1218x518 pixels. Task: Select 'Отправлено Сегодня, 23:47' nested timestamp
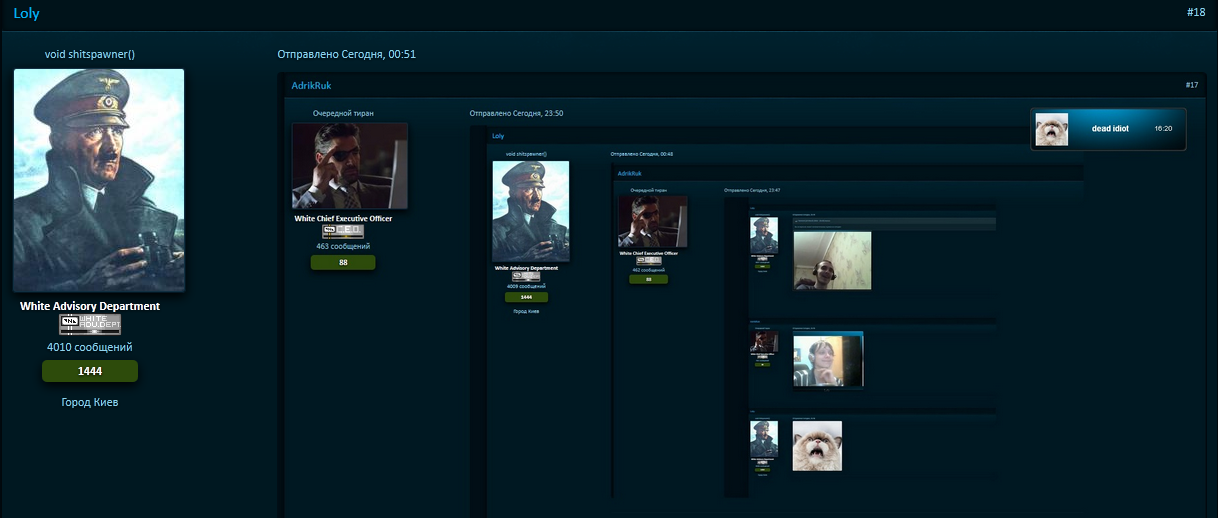click(752, 190)
